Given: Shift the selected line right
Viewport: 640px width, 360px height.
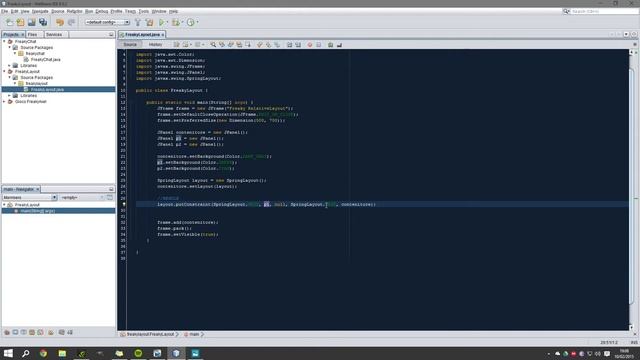Looking at the screenshot, I should click(298, 44).
